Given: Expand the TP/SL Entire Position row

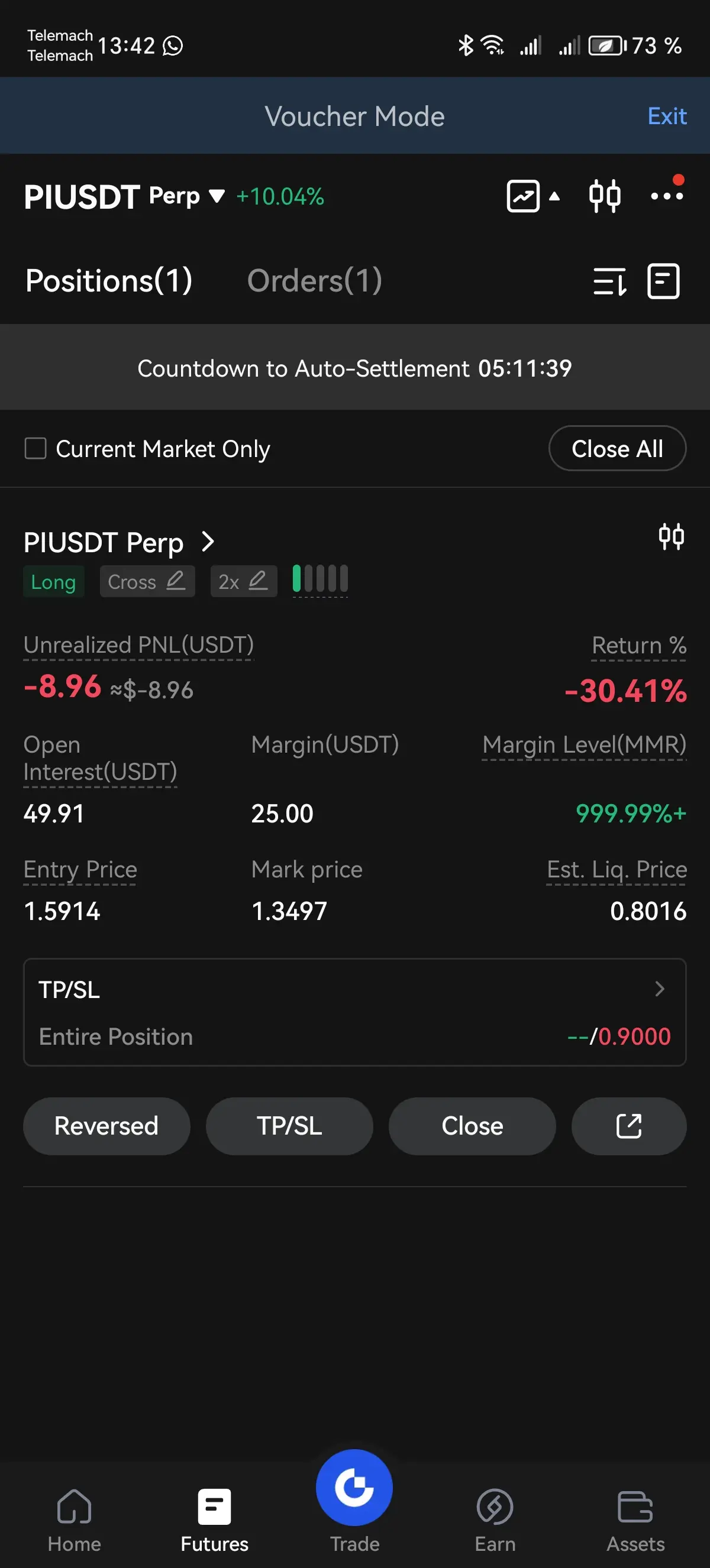Looking at the screenshot, I should (354, 1012).
